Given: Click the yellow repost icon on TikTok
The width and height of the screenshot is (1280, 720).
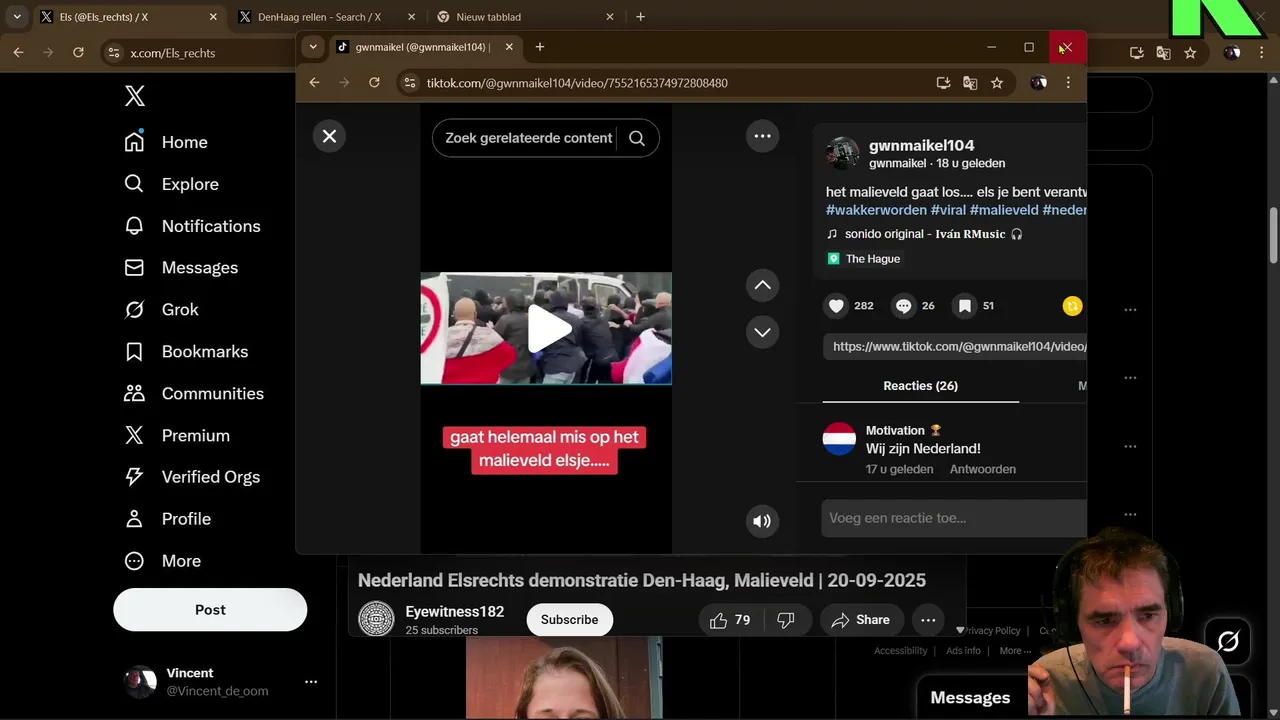Looking at the screenshot, I should [1073, 306].
